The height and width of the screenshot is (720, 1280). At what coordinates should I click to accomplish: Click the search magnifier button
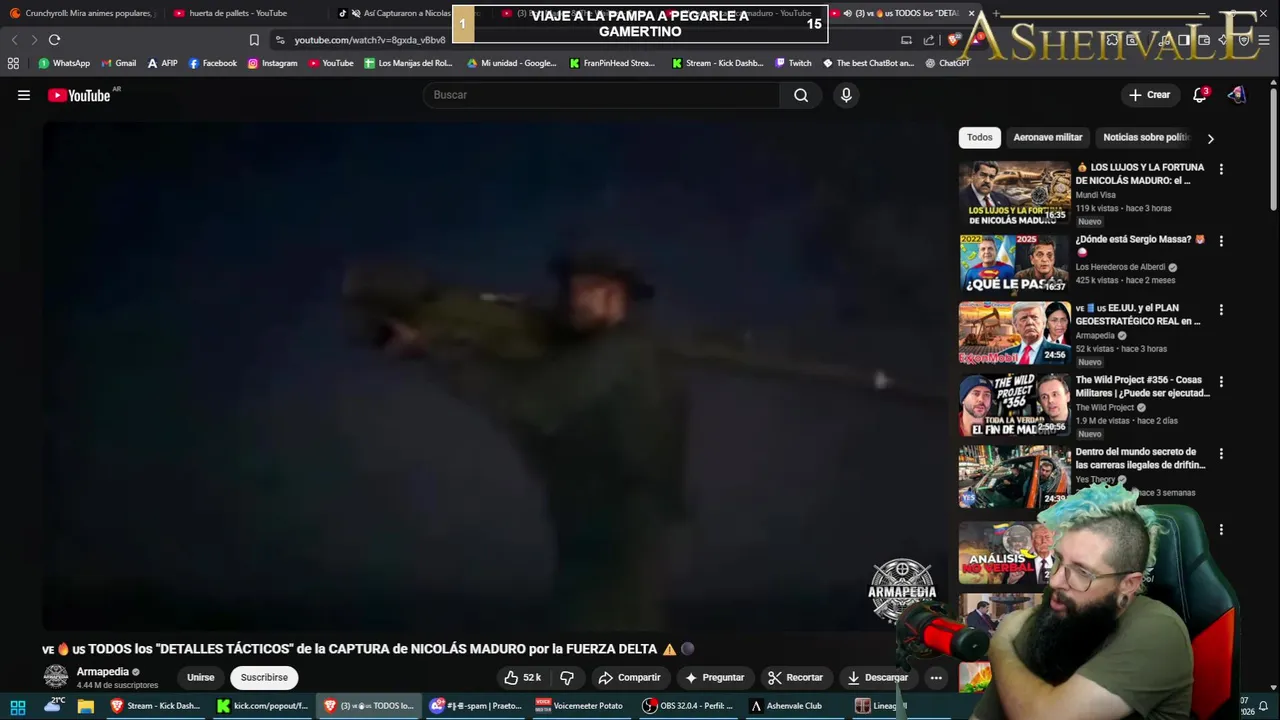(801, 95)
